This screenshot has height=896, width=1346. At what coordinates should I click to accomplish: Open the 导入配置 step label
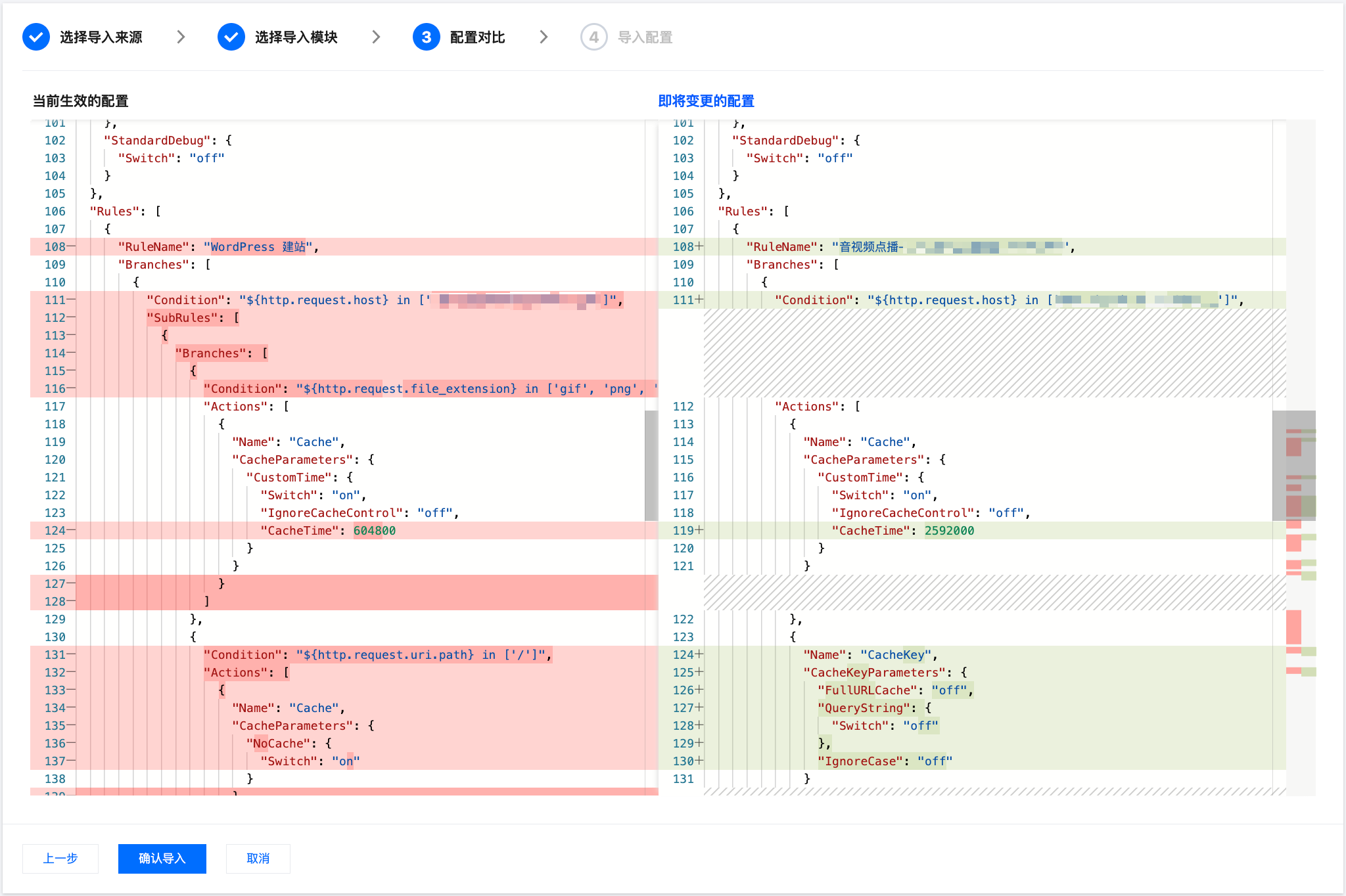[645, 37]
